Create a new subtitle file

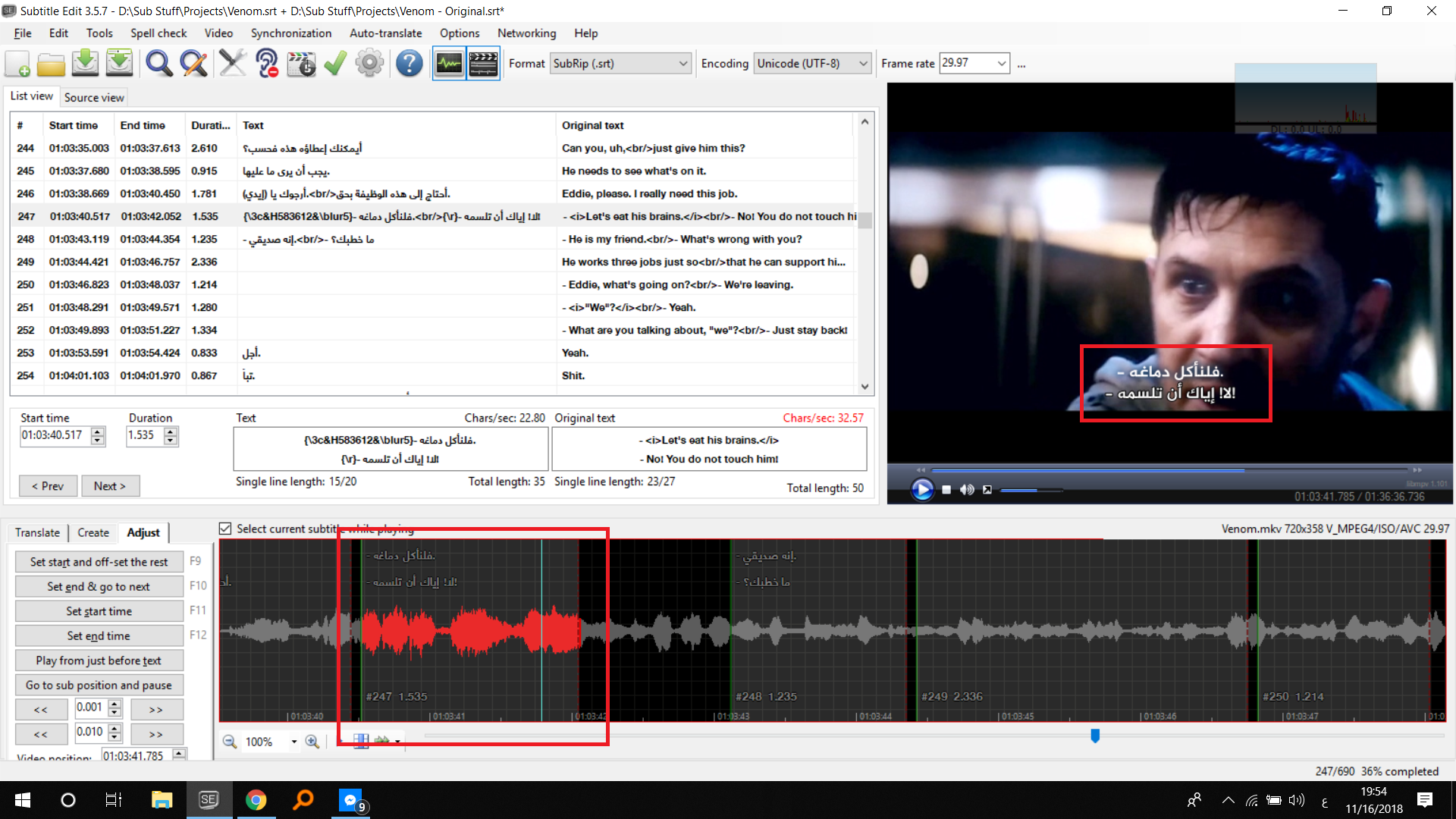(x=17, y=63)
